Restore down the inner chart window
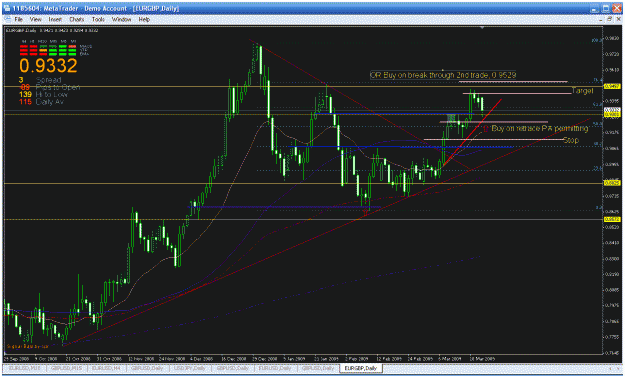Image resolution: width=625 pixels, height=376 pixels. [609, 19]
